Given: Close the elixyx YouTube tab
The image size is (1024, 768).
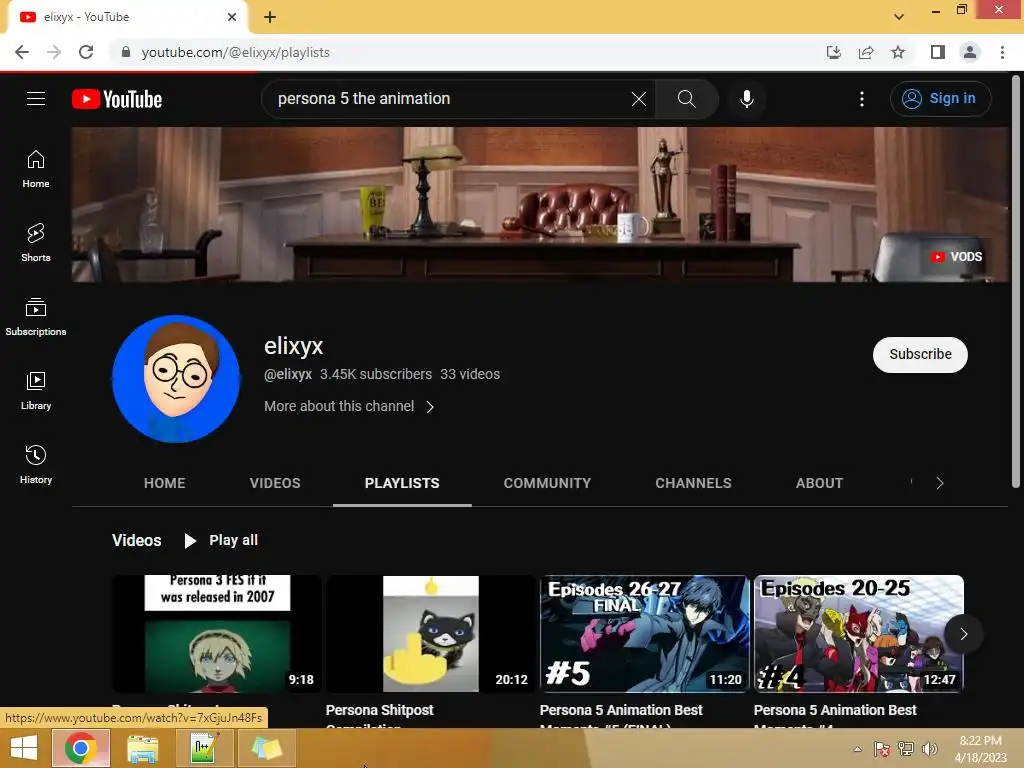Looking at the screenshot, I should pos(232,17).
